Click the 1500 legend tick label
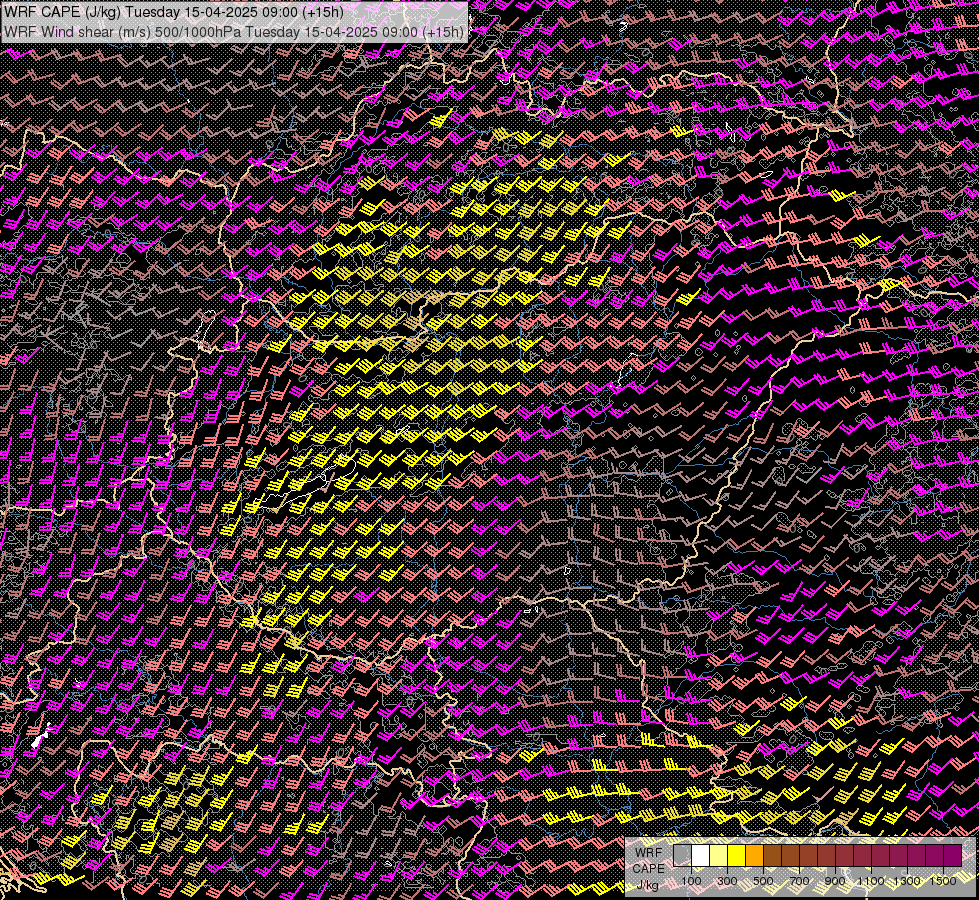The height and width of the screenshot is (900, 979). click(943, 881)
